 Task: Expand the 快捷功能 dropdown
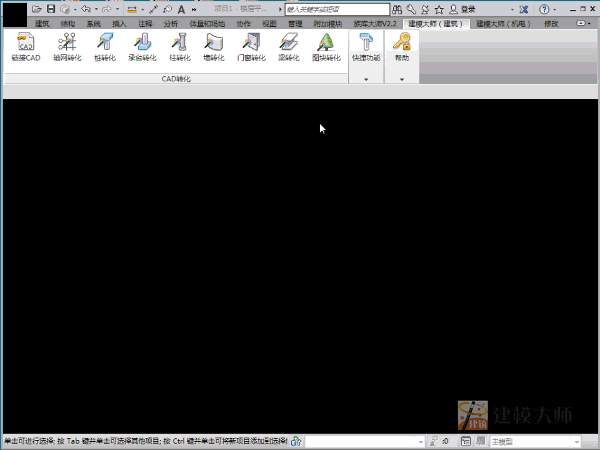366,78
